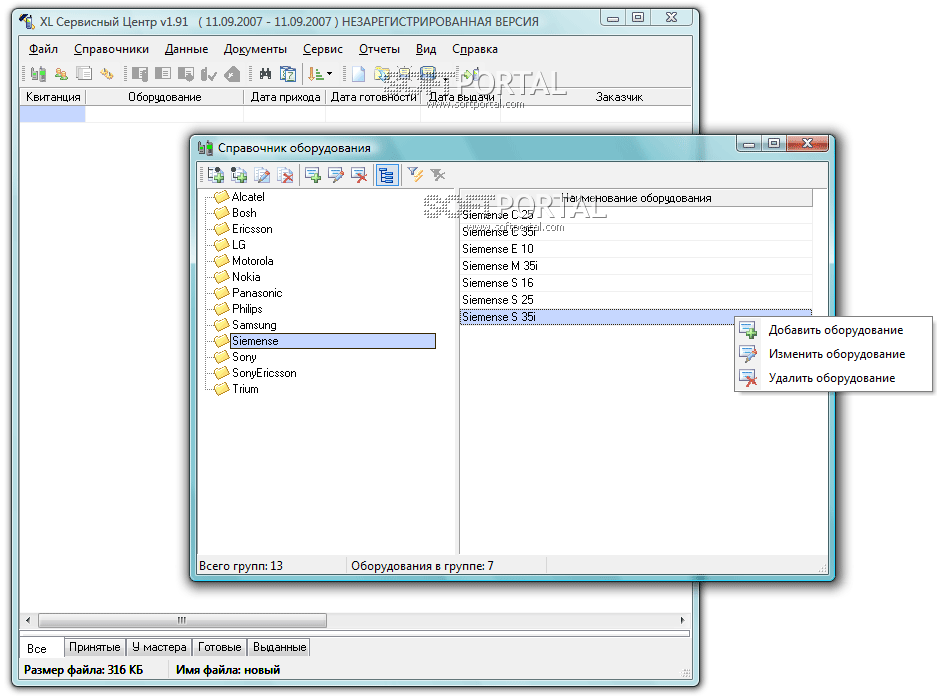Open the Файл menu
The width and height of the screenshot is (939, 700).
(43, 49)
